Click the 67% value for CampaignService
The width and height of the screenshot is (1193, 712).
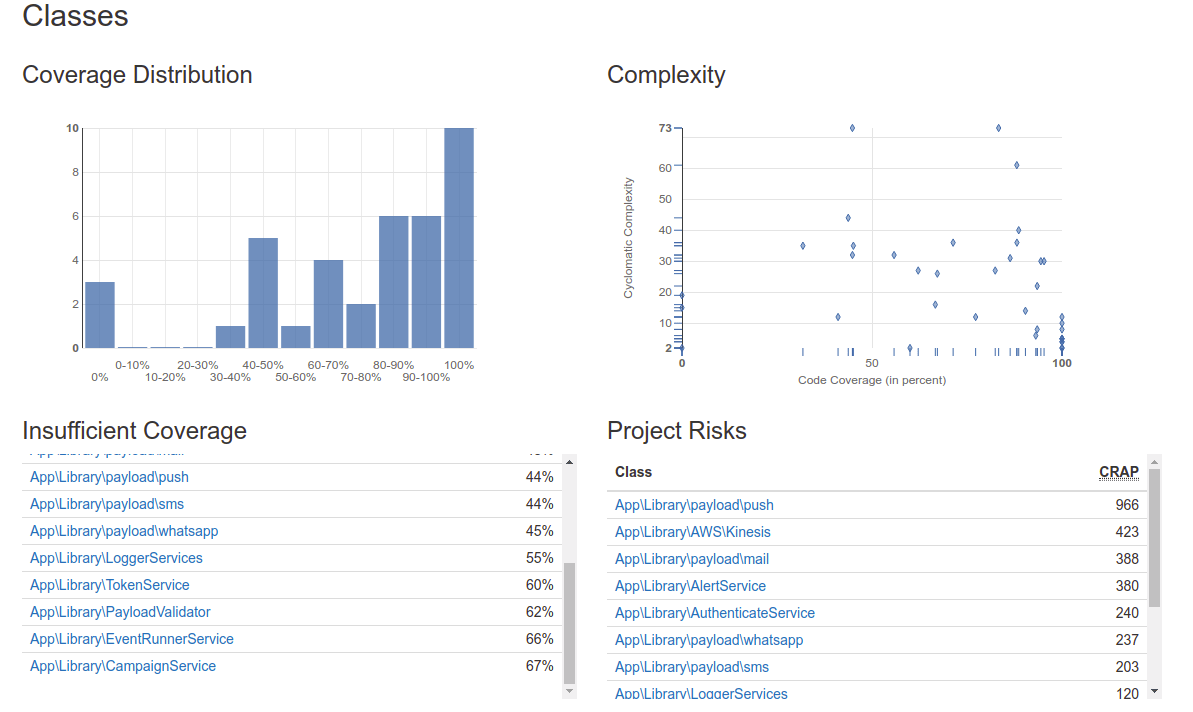(x=539, y=666)
